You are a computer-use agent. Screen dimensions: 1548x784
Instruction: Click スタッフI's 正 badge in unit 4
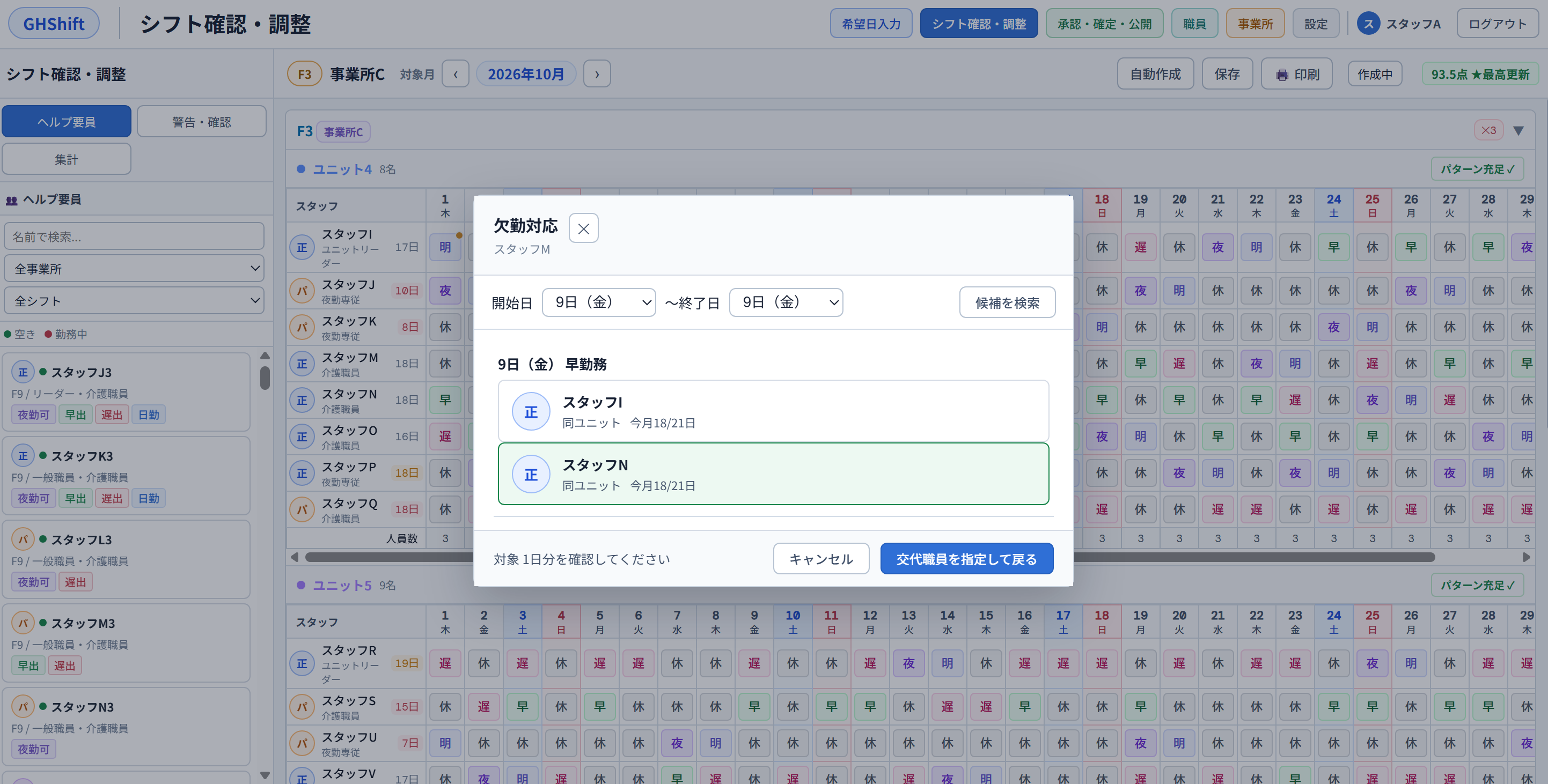tap(302, 247)
